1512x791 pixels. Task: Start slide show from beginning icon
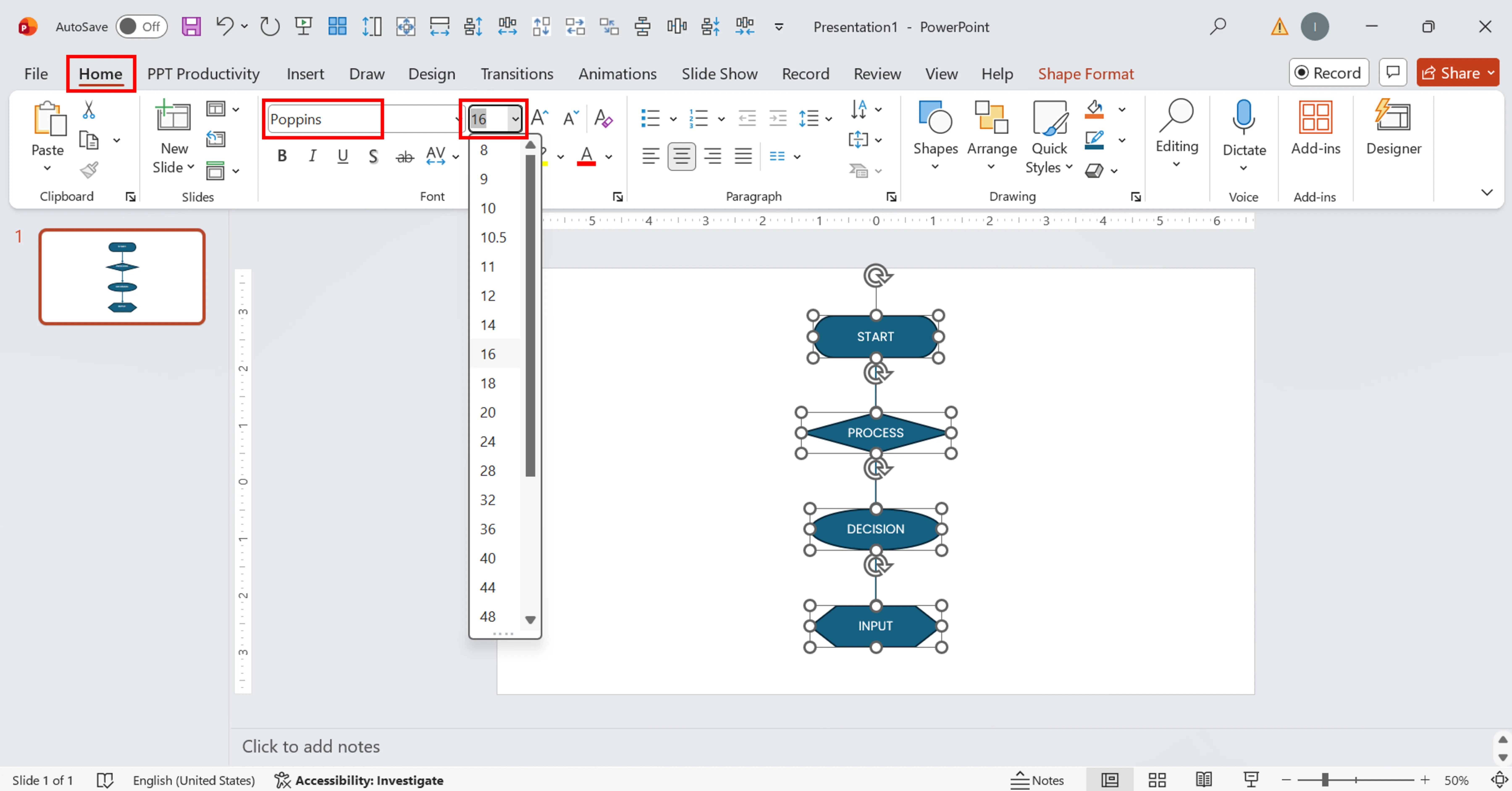click(x=303, y=26)
